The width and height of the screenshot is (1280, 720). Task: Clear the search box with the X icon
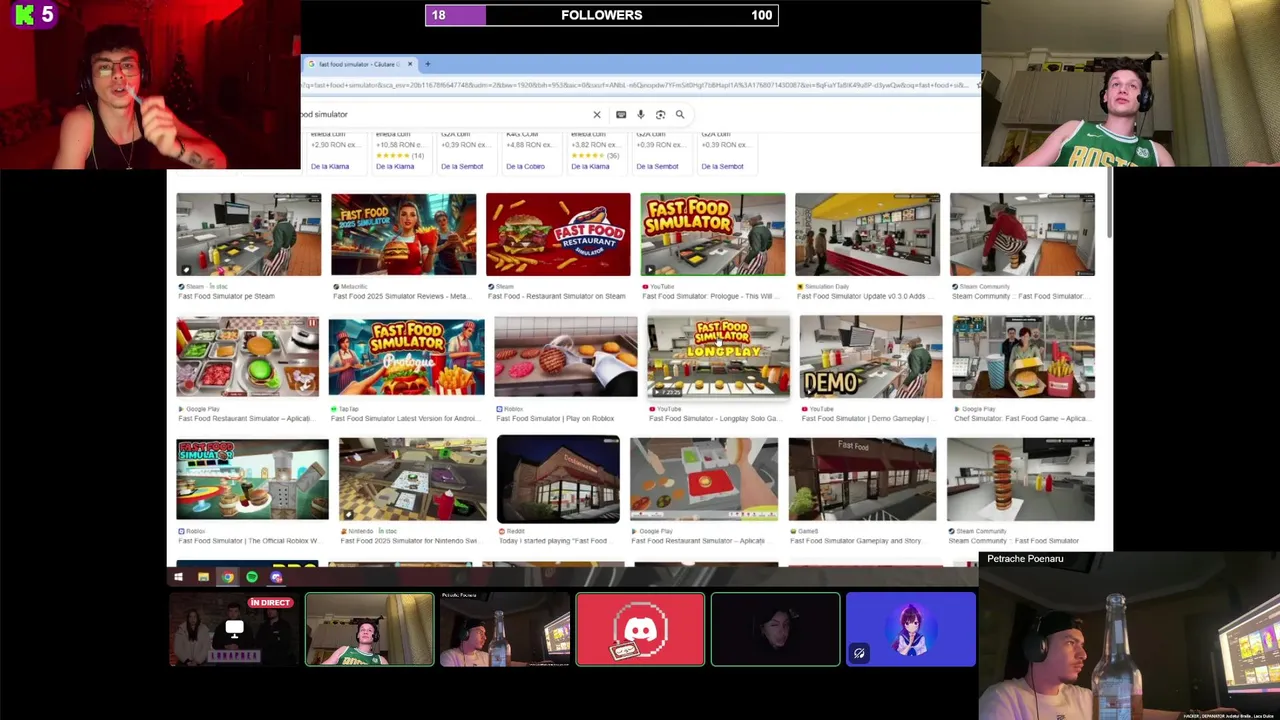(x=597, y=115)
